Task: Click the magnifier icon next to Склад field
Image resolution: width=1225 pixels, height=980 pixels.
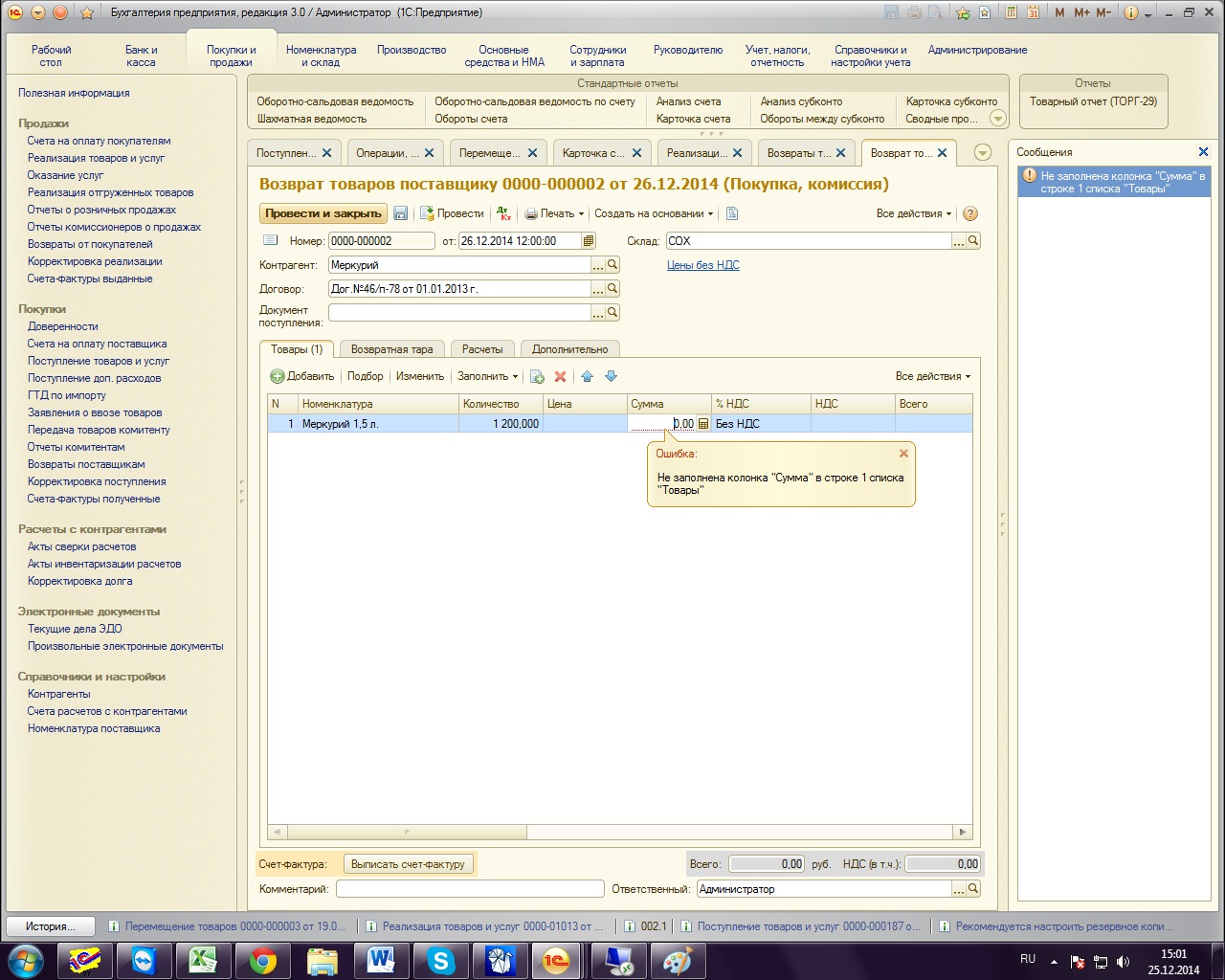Action: 973,241
